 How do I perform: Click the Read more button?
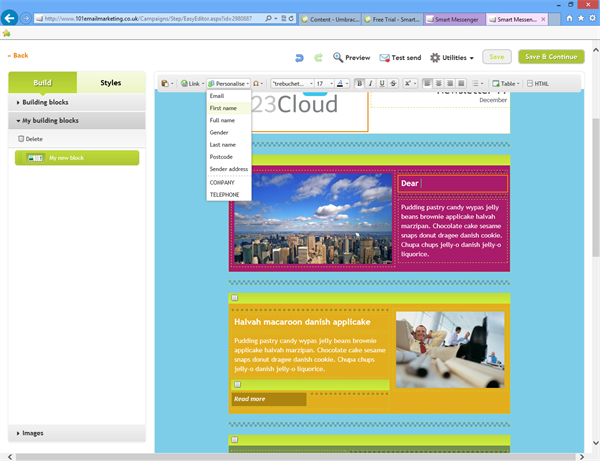click(269, 399)
